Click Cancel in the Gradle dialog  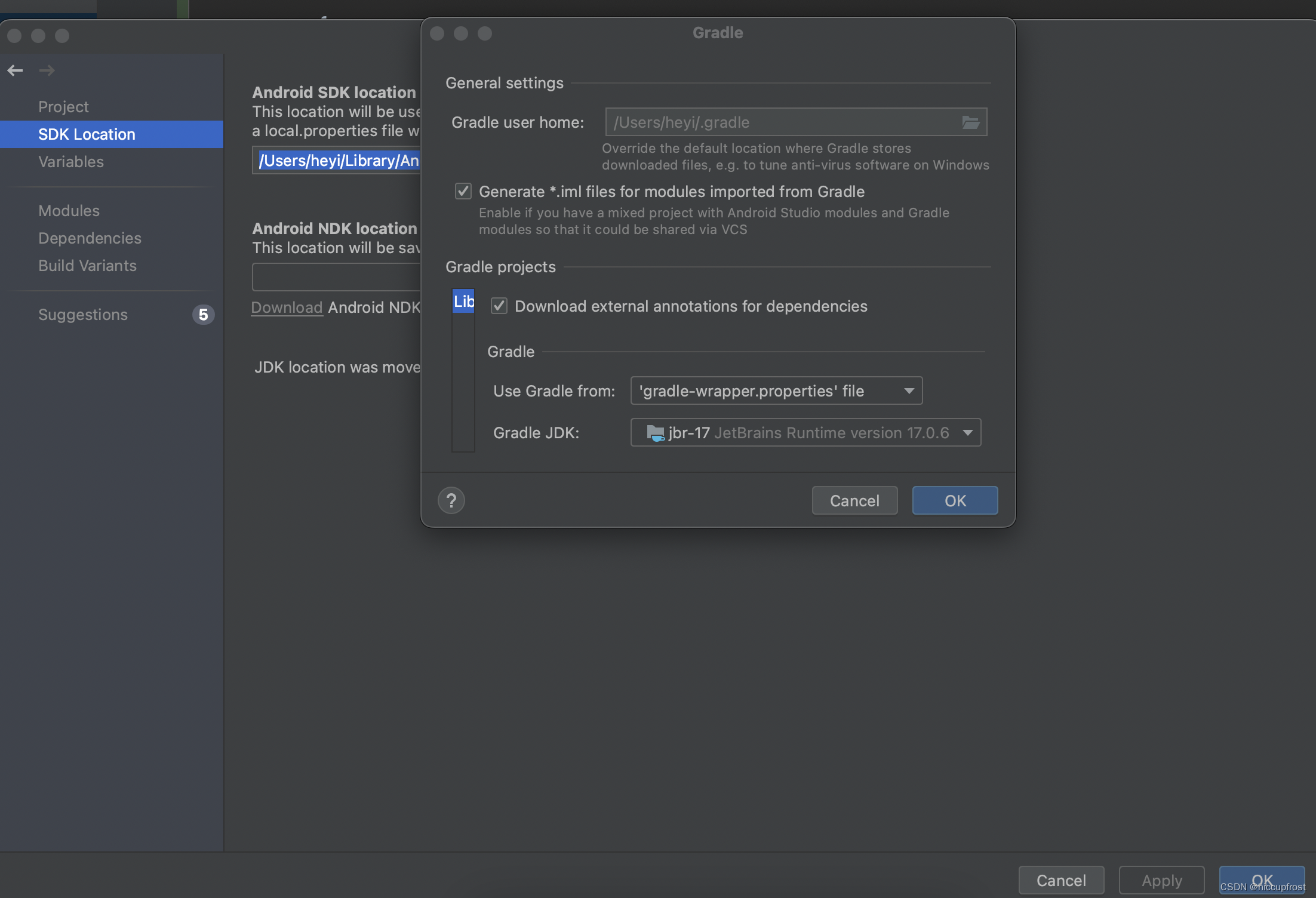click(x=854, y=500)
